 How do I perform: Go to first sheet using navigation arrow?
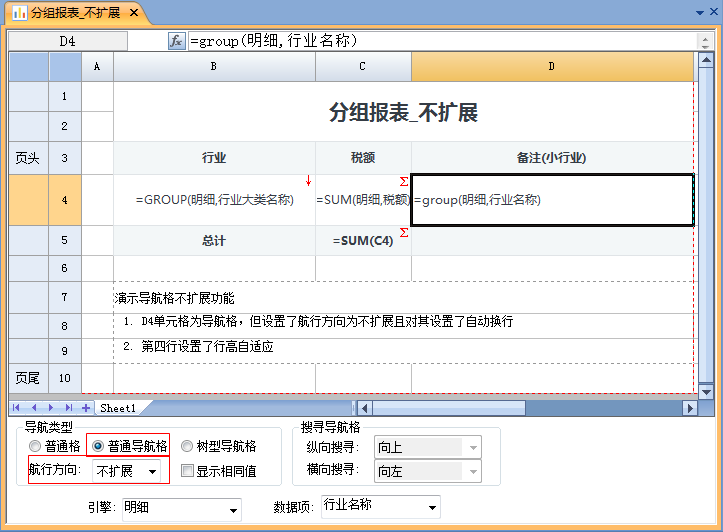pyautogui.click(x=18, y=408)
